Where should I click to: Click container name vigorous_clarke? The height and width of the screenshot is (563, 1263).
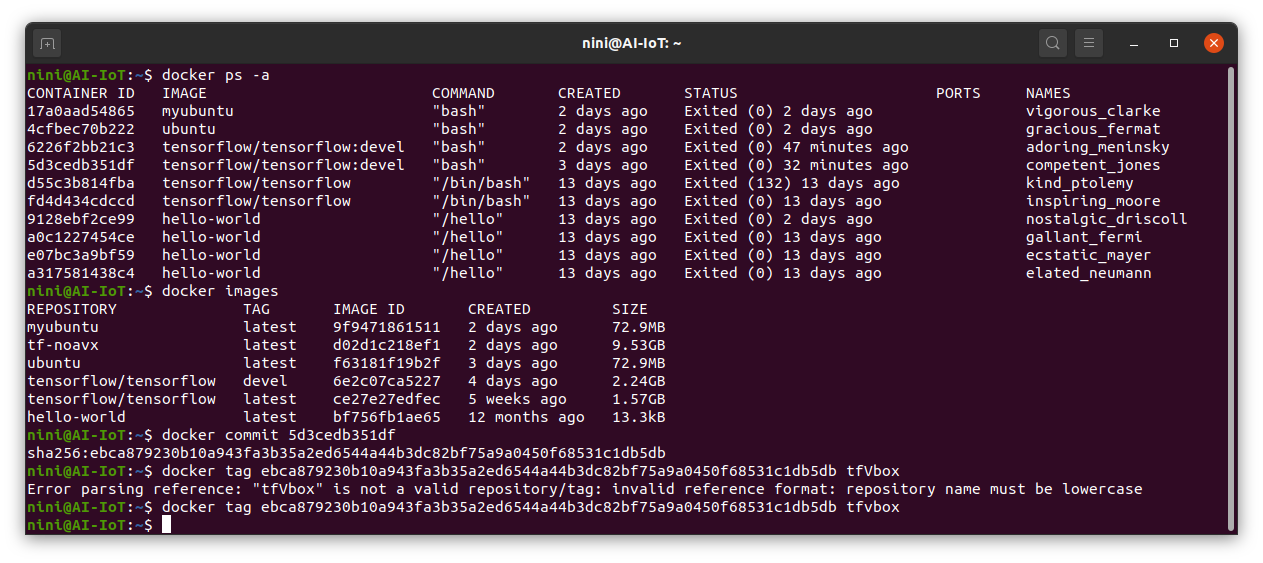(x=1093, y=111)
